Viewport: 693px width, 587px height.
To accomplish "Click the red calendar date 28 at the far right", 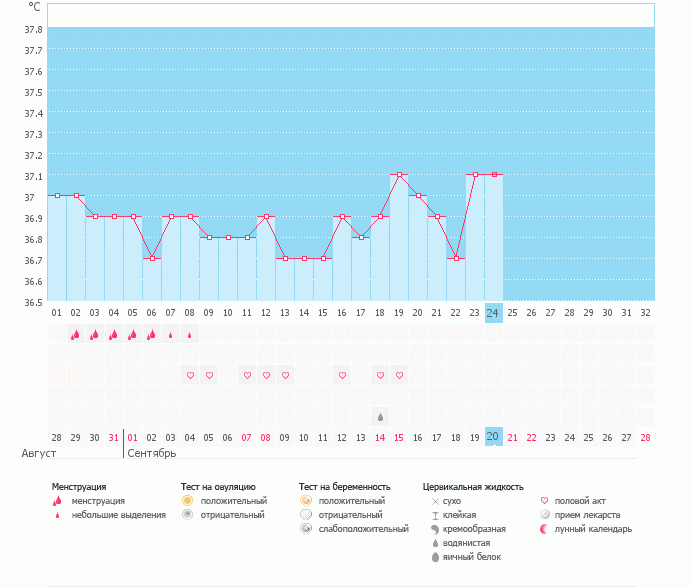I will tap(645, 437).
